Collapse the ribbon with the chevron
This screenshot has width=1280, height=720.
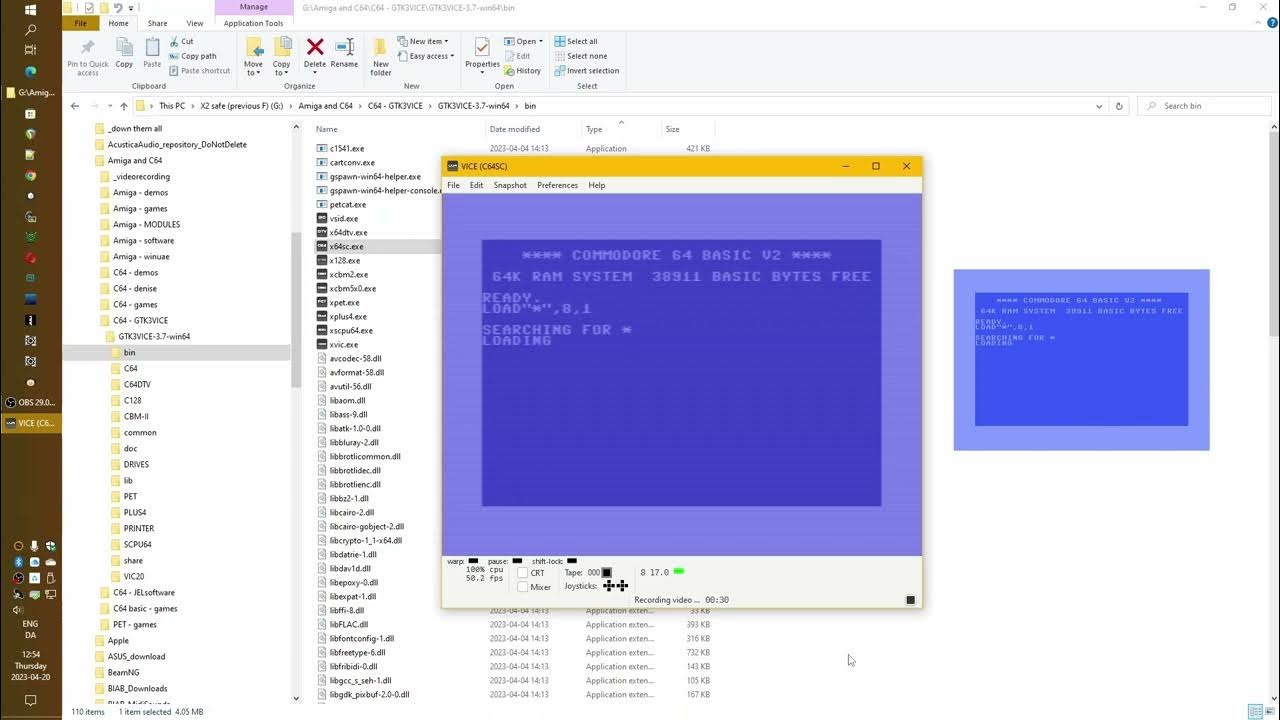tap(1257, 23)
